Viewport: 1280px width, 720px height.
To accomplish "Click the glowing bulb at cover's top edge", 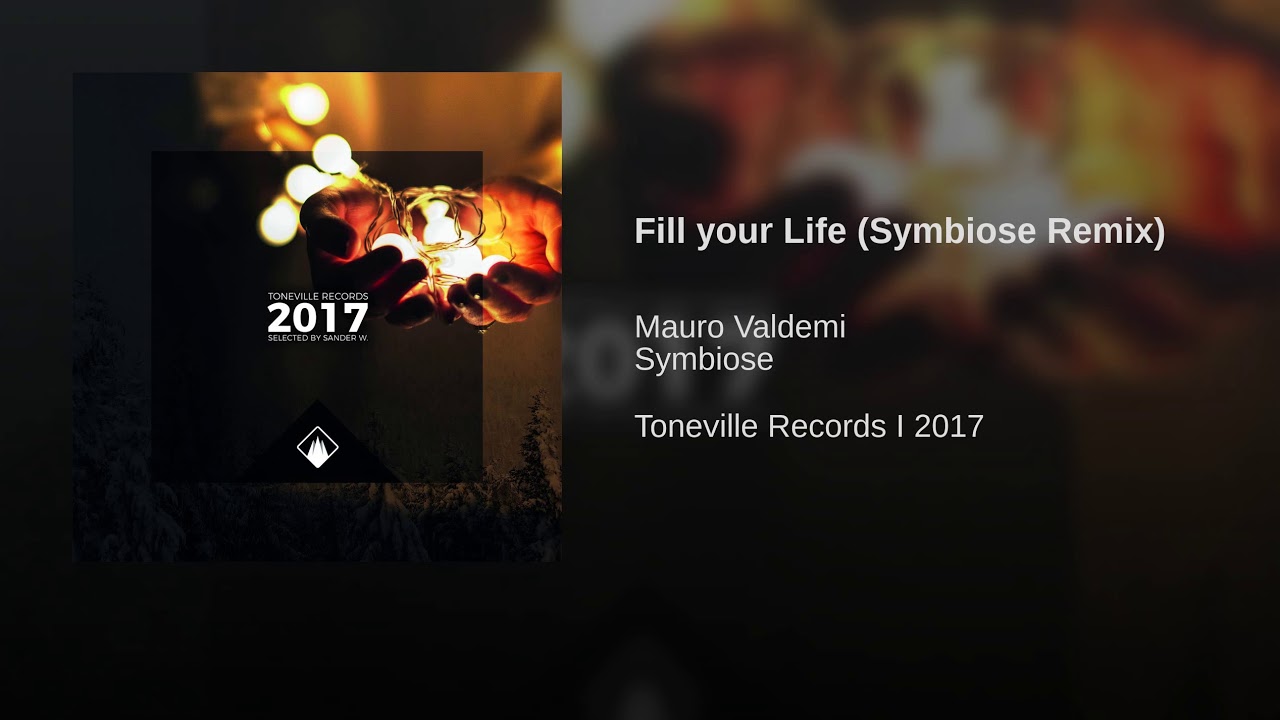I will coord(305,103).
